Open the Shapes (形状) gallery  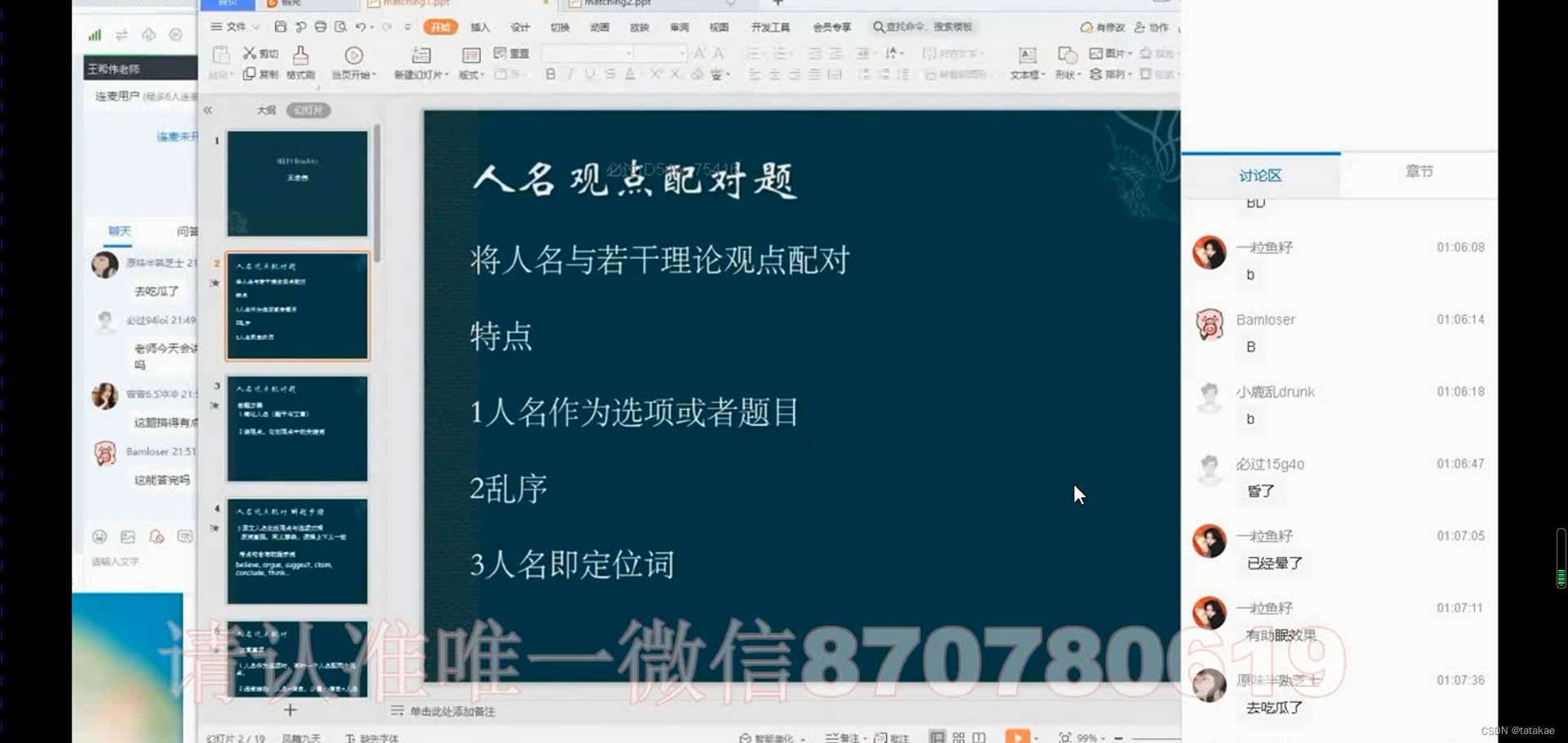point(1067,63)
